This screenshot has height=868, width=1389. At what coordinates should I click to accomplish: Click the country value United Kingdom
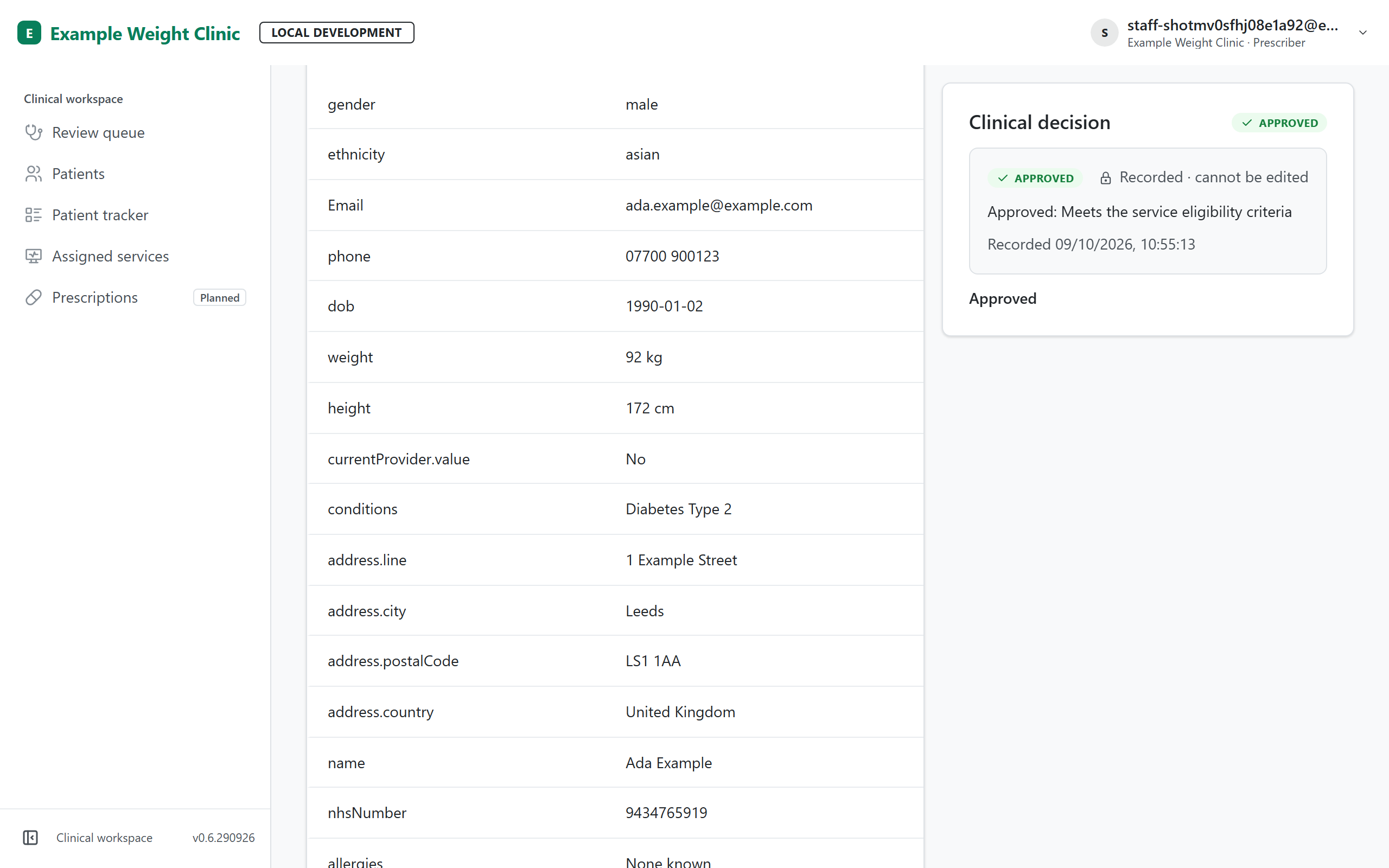point(680,712)
